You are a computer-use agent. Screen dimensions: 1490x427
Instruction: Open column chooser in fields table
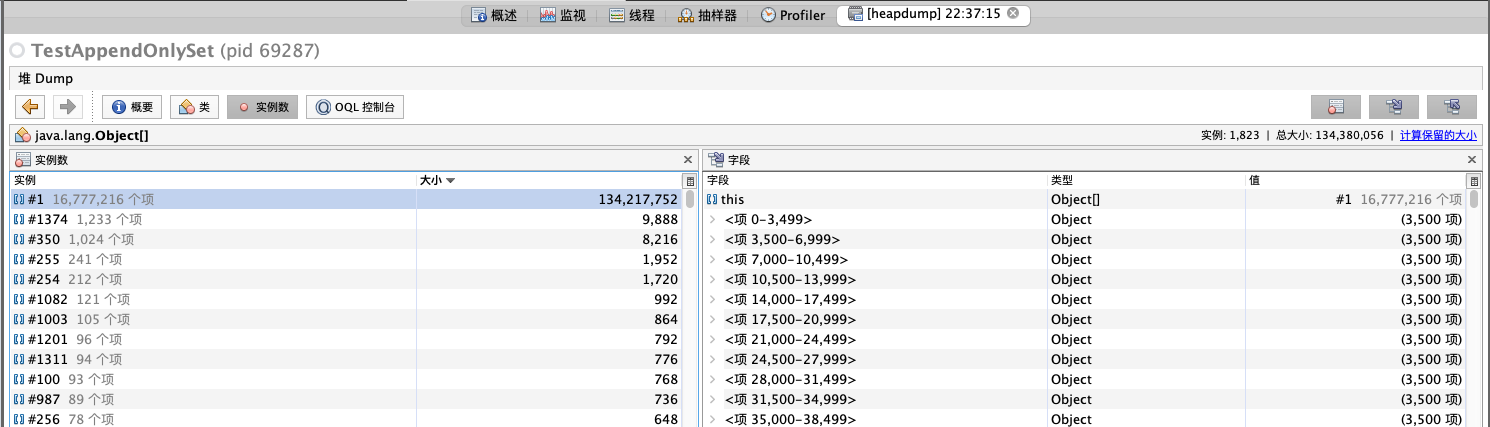point(1473,181)
